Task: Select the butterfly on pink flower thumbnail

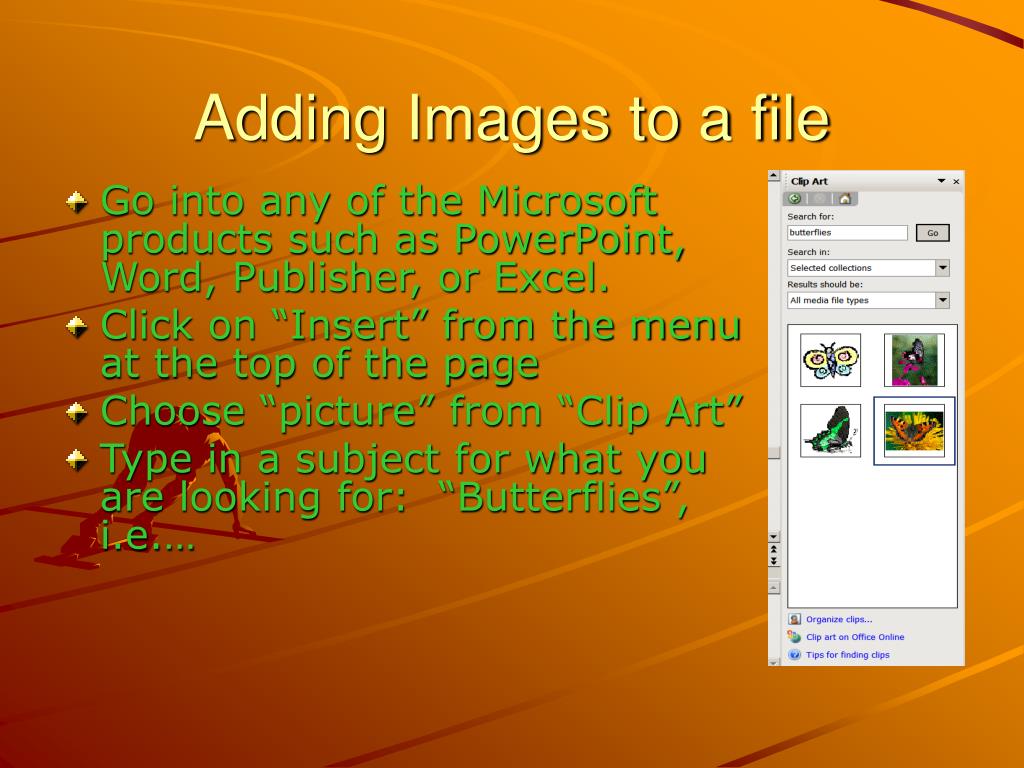Action: (914, 360)
